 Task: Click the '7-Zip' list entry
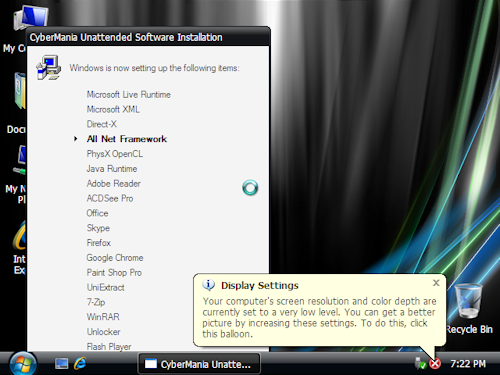coord(96,302)
